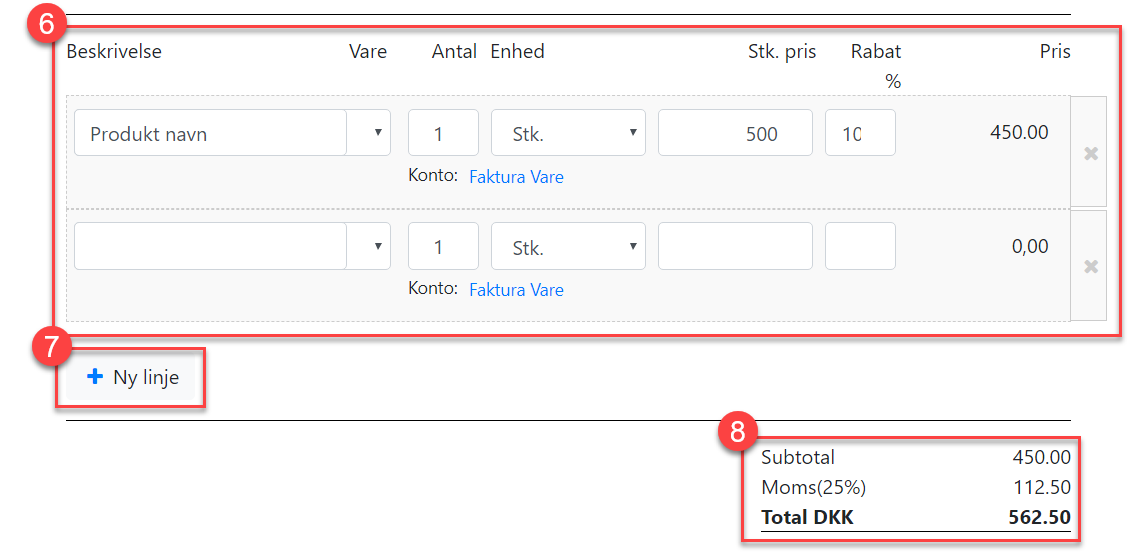The height and width of the screenshot is (555, 1139).
Task: Click the Rabat % field showing 10
Action: pos(860,132)
